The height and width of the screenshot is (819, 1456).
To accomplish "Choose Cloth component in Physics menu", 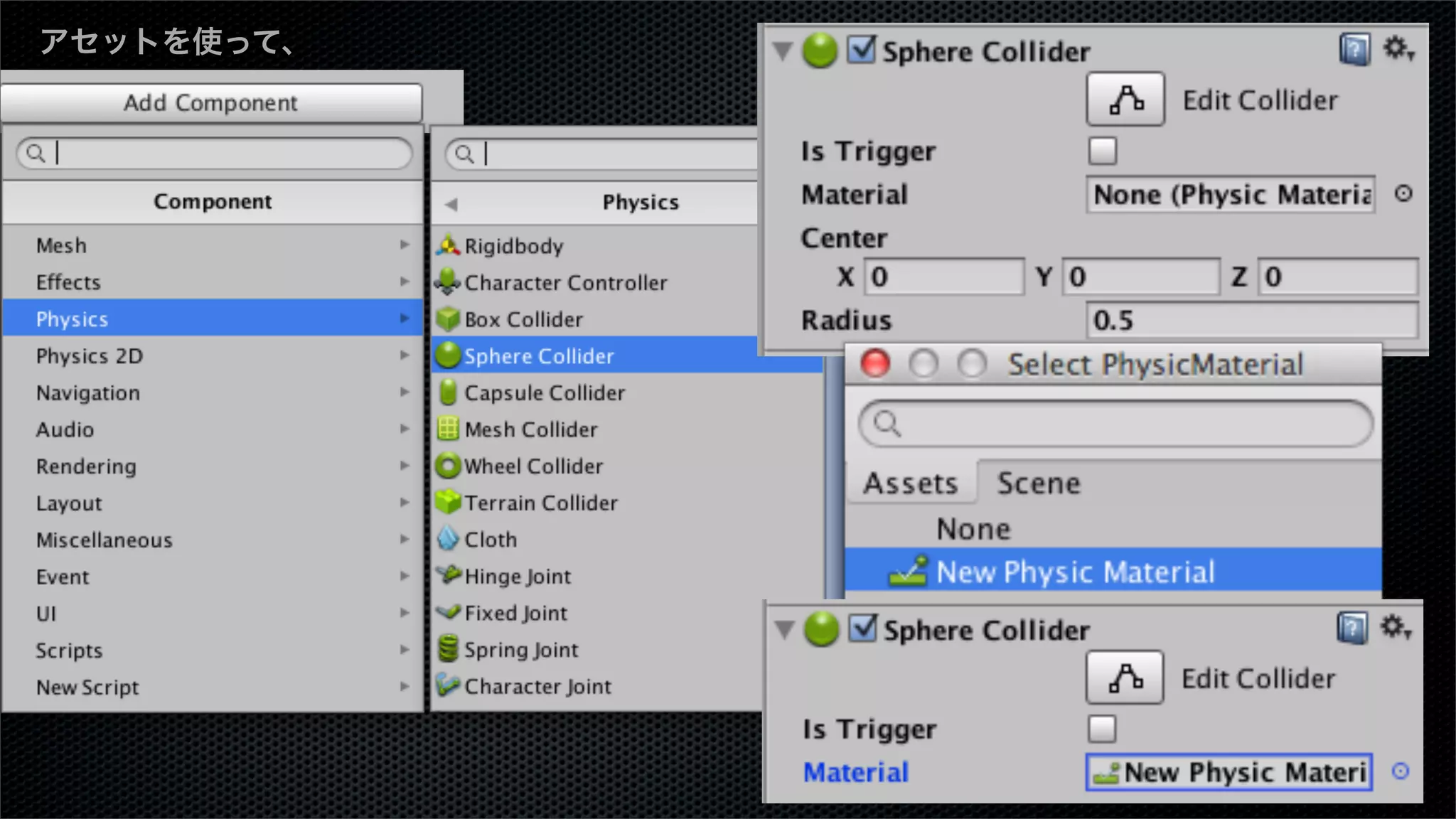I will (x=491, y=540).
